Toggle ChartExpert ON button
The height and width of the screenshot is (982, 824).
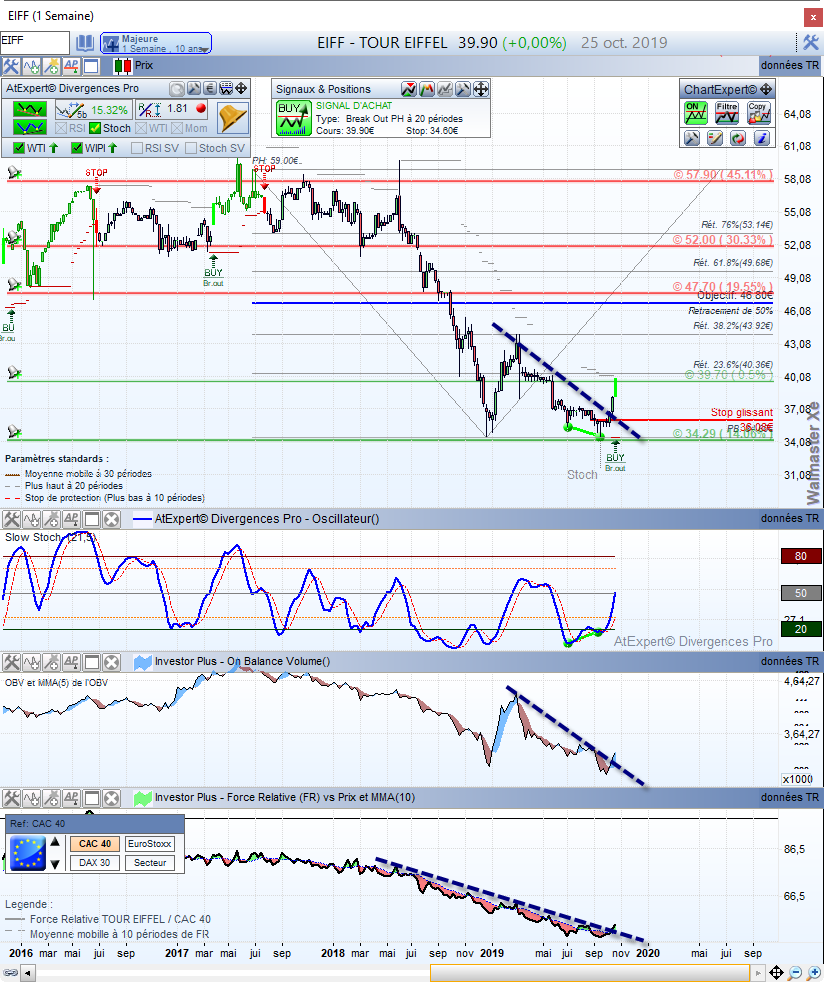[x=696, y=113]
